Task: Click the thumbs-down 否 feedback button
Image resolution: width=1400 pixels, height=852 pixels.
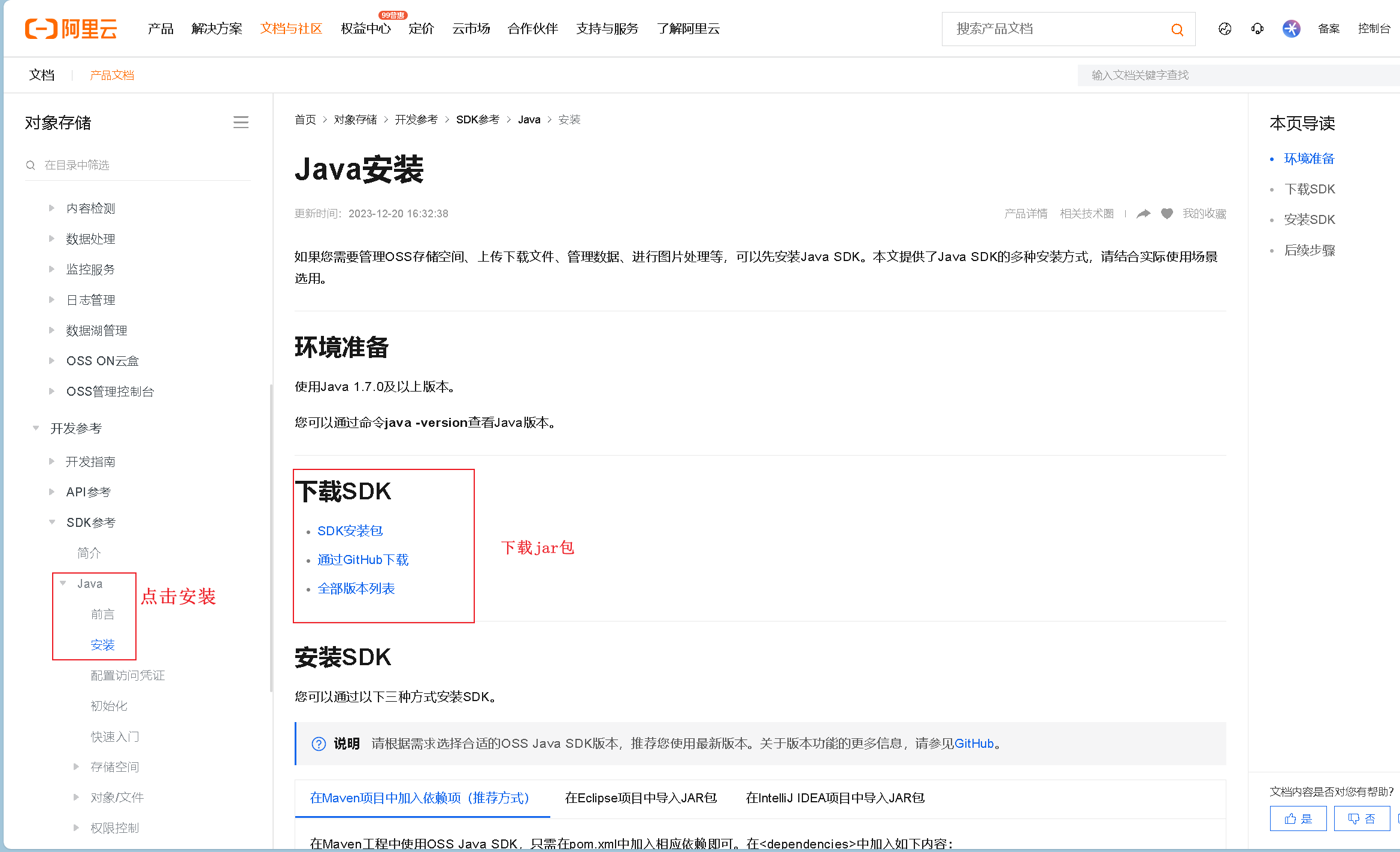Action: pyautogui.click(x=1361, y=818)
